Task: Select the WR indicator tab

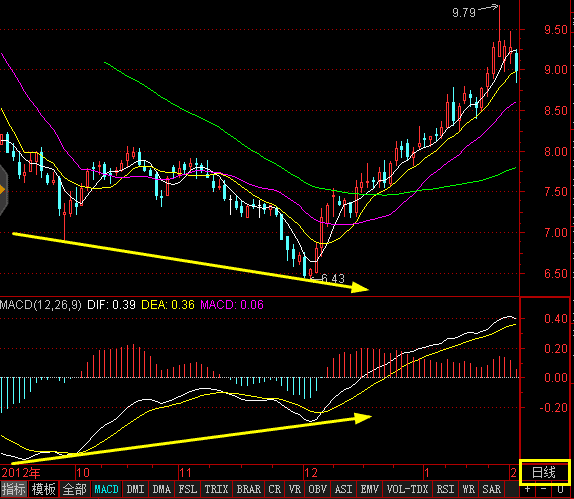Action: [469, 489]
